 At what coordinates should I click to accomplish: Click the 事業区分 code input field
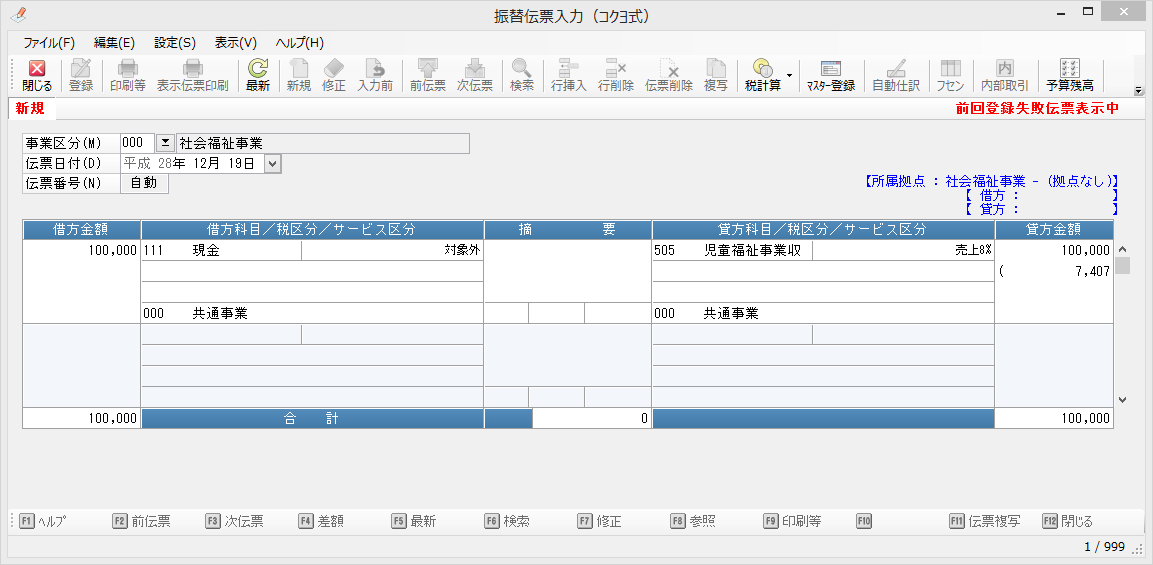138,143
